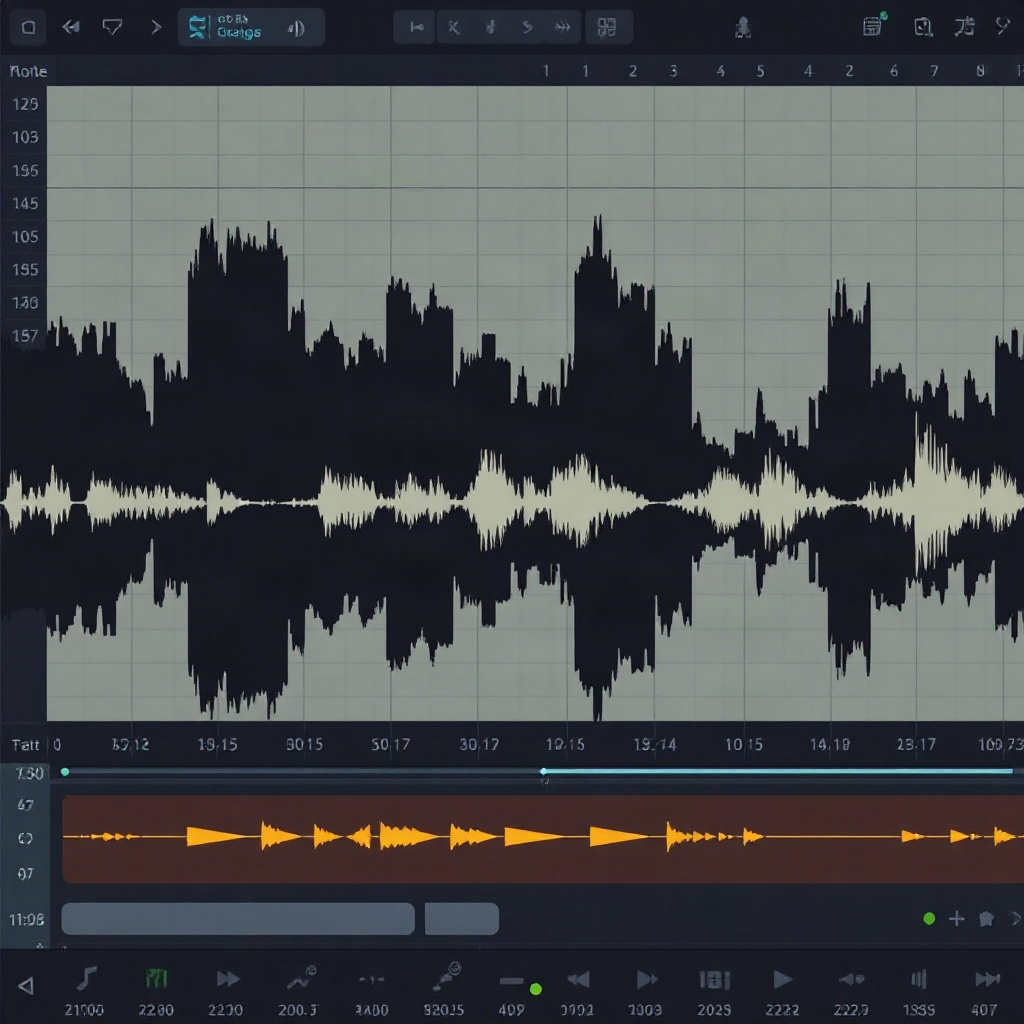Click the rewind icon labeled 1002
This screenshot has height=1024, width=1024.
[578, 980]
